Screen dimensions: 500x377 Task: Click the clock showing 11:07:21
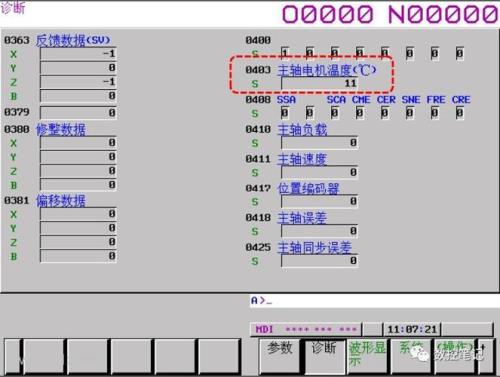(412, 330)
